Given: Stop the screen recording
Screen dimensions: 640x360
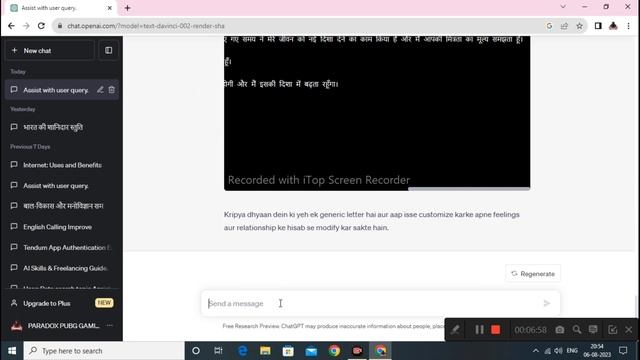Looking at the screenshot, I should pyautogui.click(x=496, y=330).
